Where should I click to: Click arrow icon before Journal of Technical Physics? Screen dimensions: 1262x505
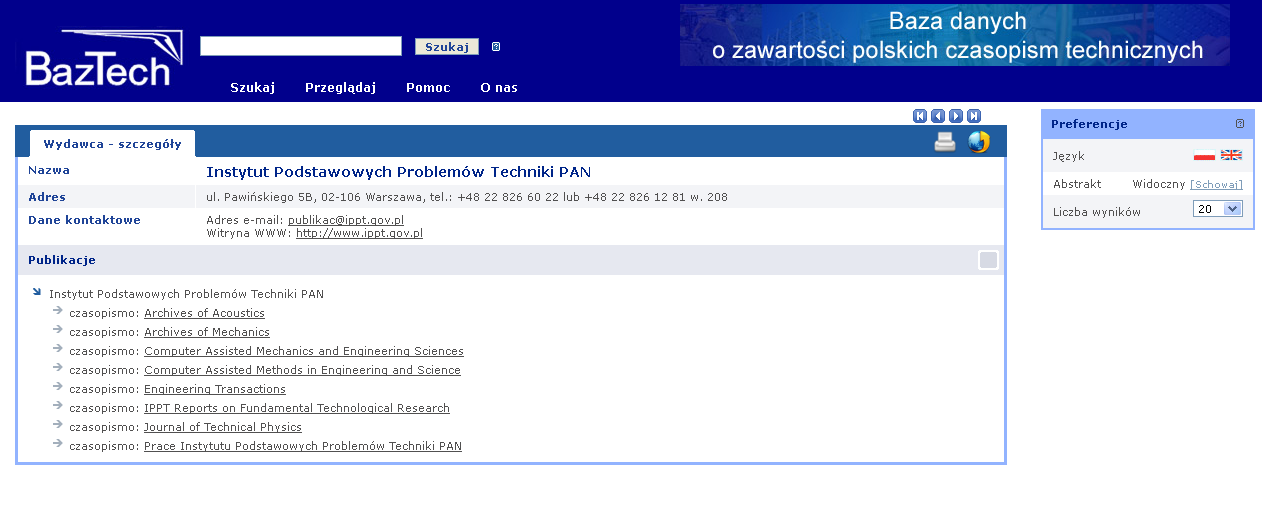pos(58,425)
